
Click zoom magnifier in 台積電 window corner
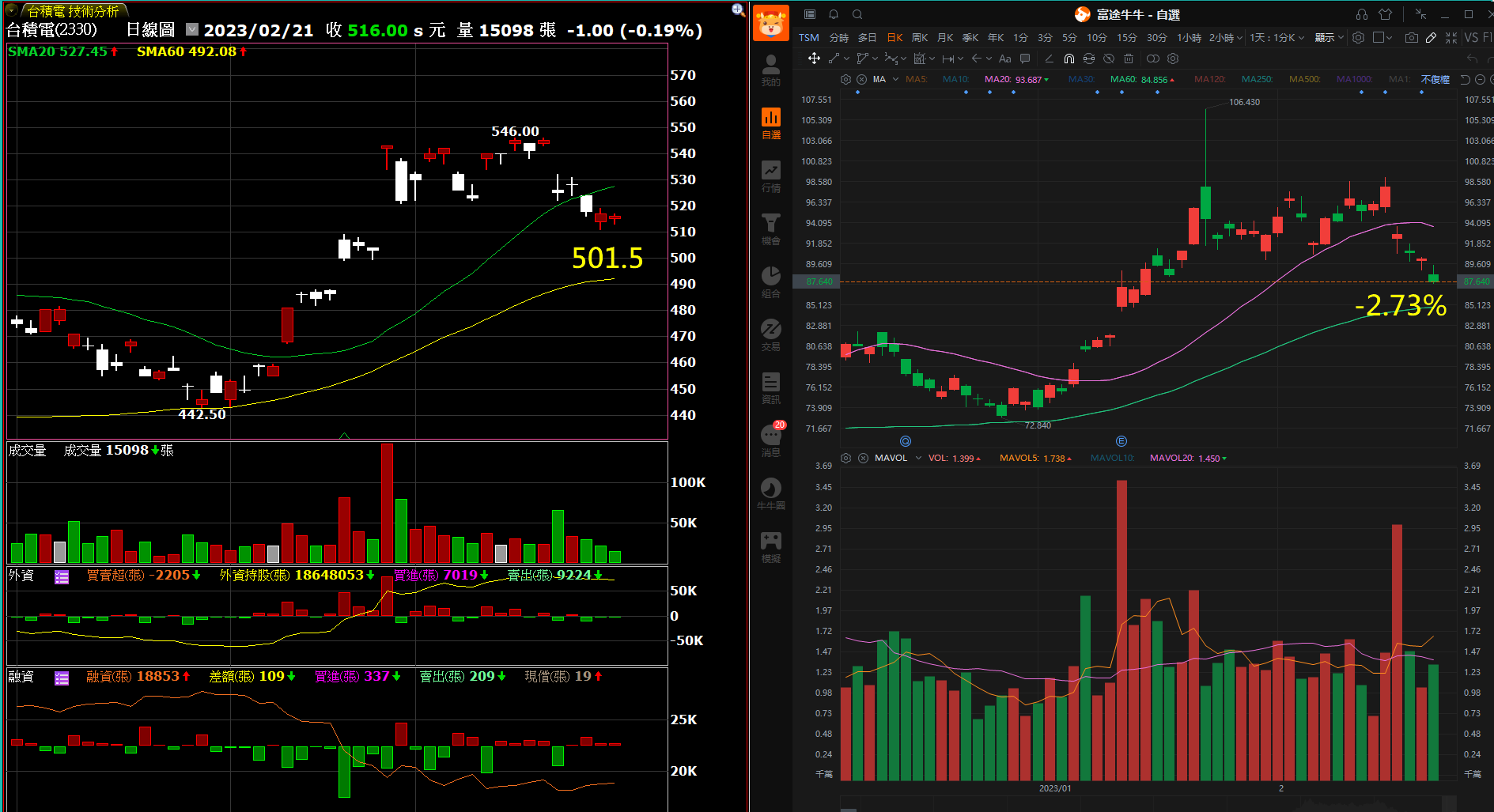738,9
